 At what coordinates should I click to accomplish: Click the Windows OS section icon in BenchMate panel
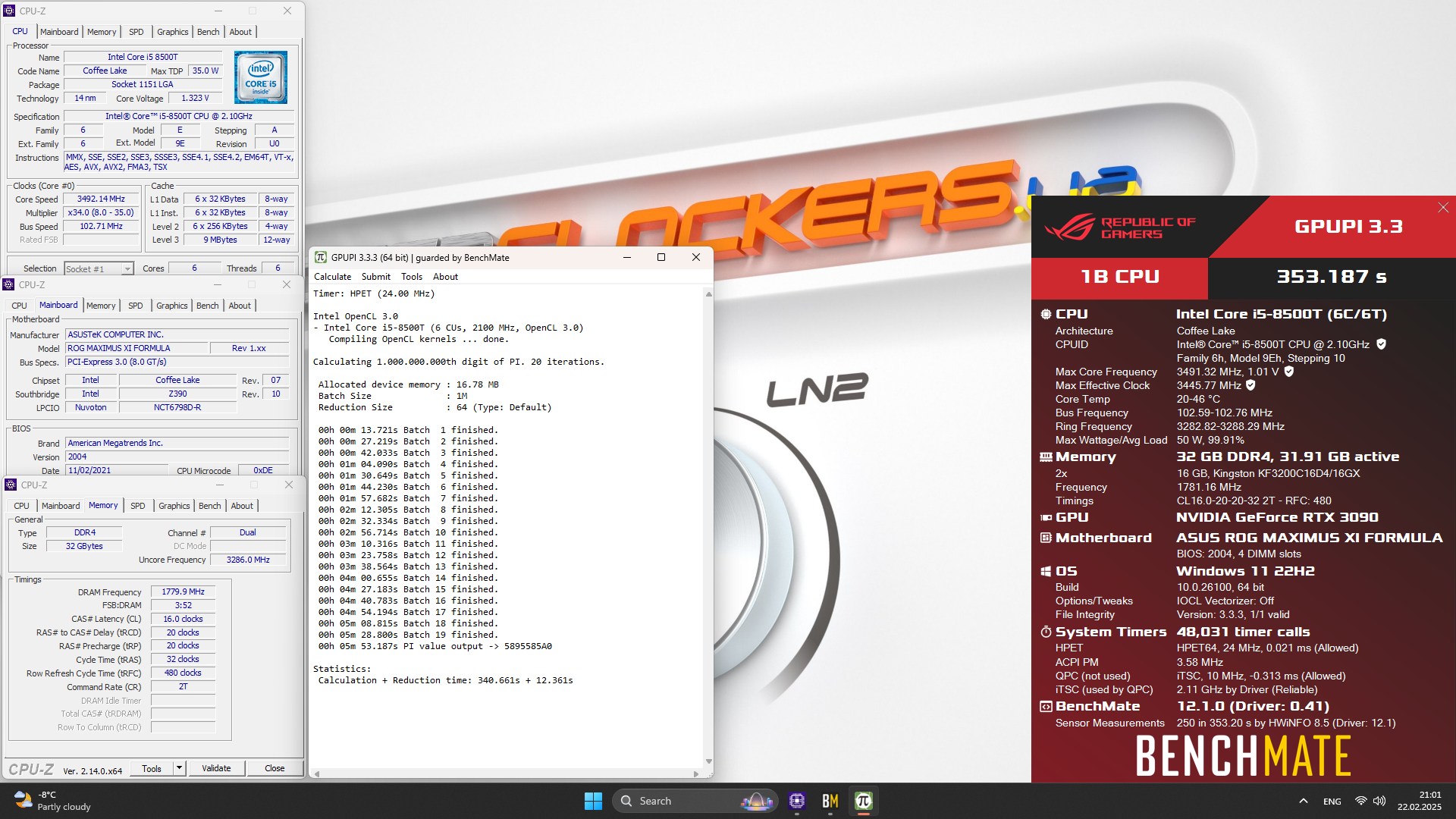click(x=1046, y=571)
